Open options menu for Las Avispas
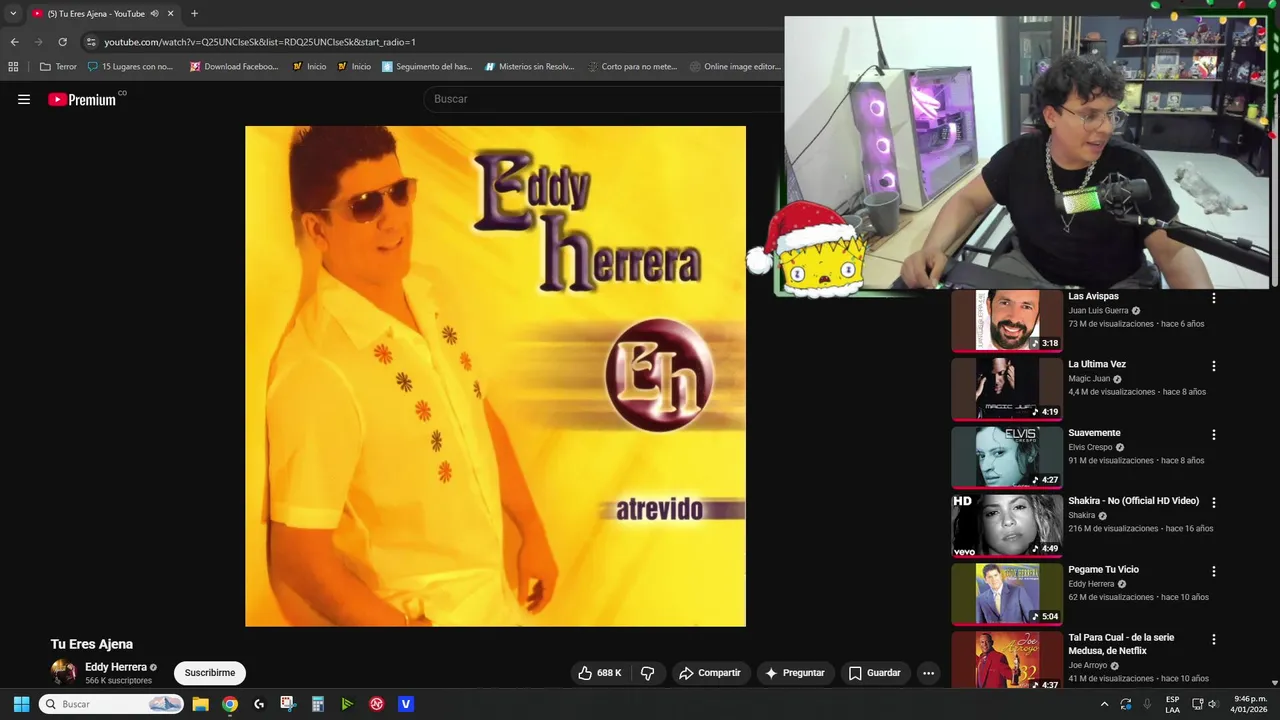The width and height of the screenshot is (1280, 720). (x=1214, y=298)
